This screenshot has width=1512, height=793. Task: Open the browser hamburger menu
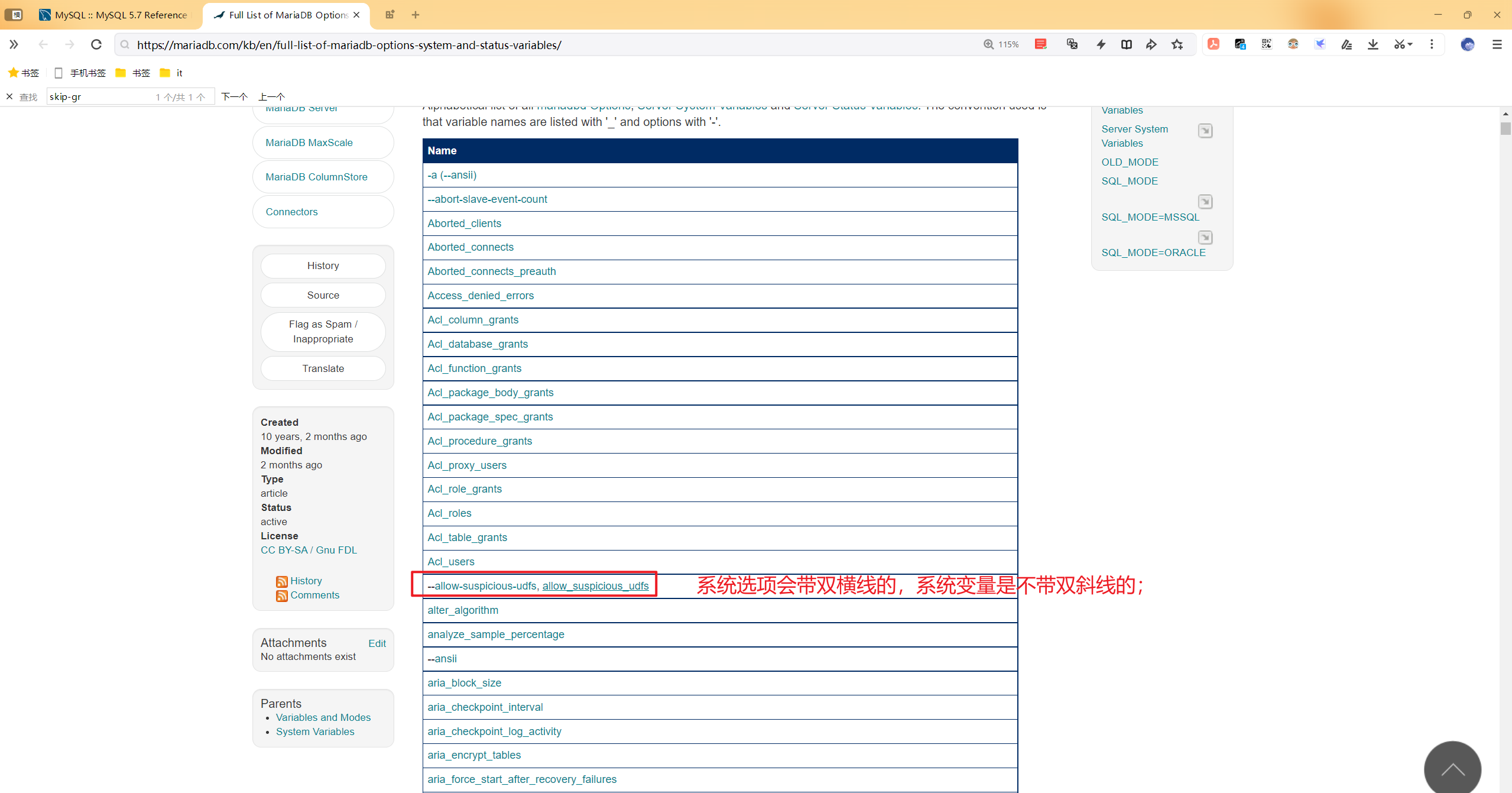tap(1497, 44)
